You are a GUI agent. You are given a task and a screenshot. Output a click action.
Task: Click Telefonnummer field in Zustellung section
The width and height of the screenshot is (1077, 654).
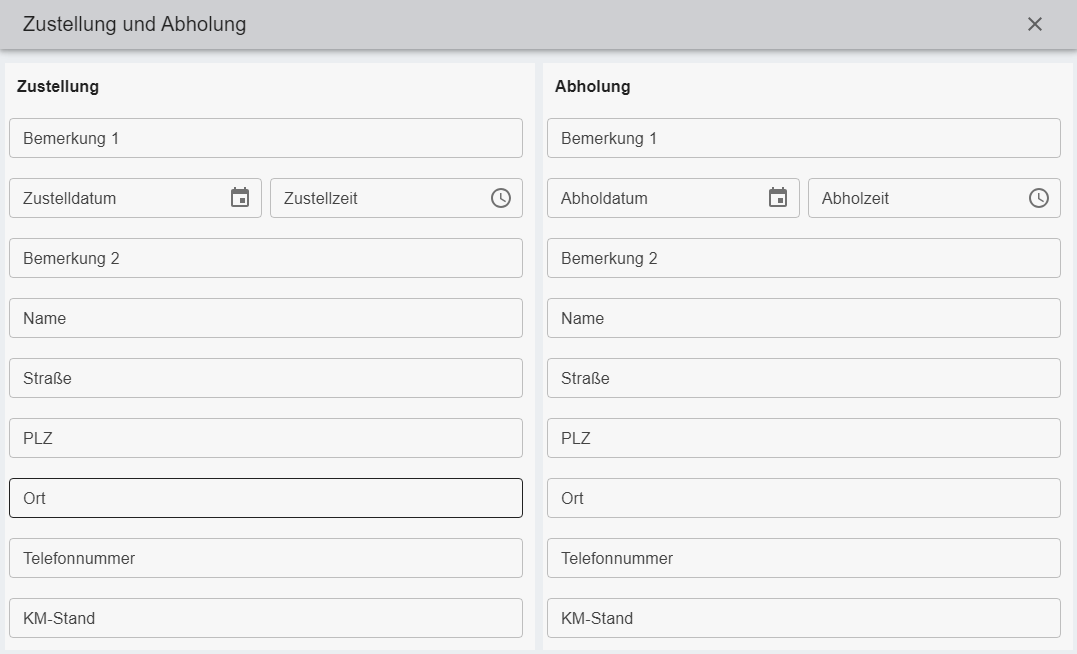coord(265,558)
